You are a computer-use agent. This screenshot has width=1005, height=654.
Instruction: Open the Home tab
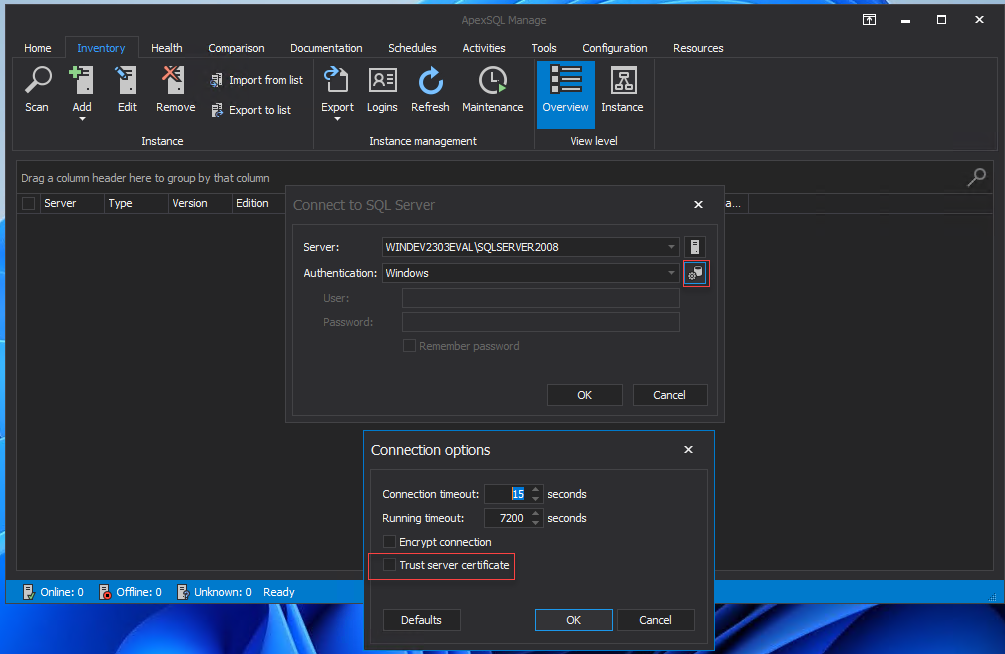pos(38,48)
